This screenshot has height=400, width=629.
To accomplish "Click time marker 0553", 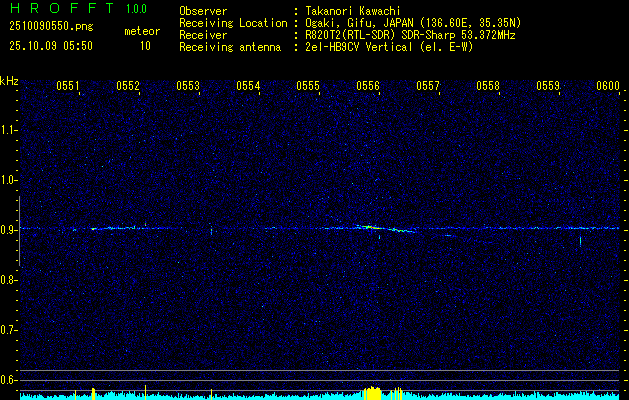I will click(188, 86).
